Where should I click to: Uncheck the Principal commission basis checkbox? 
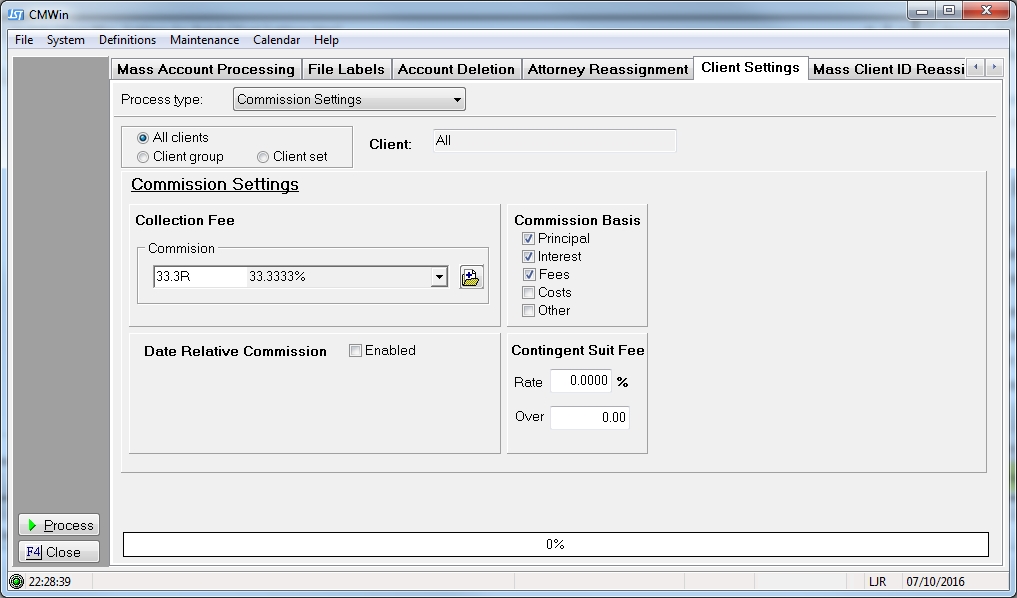528,239
